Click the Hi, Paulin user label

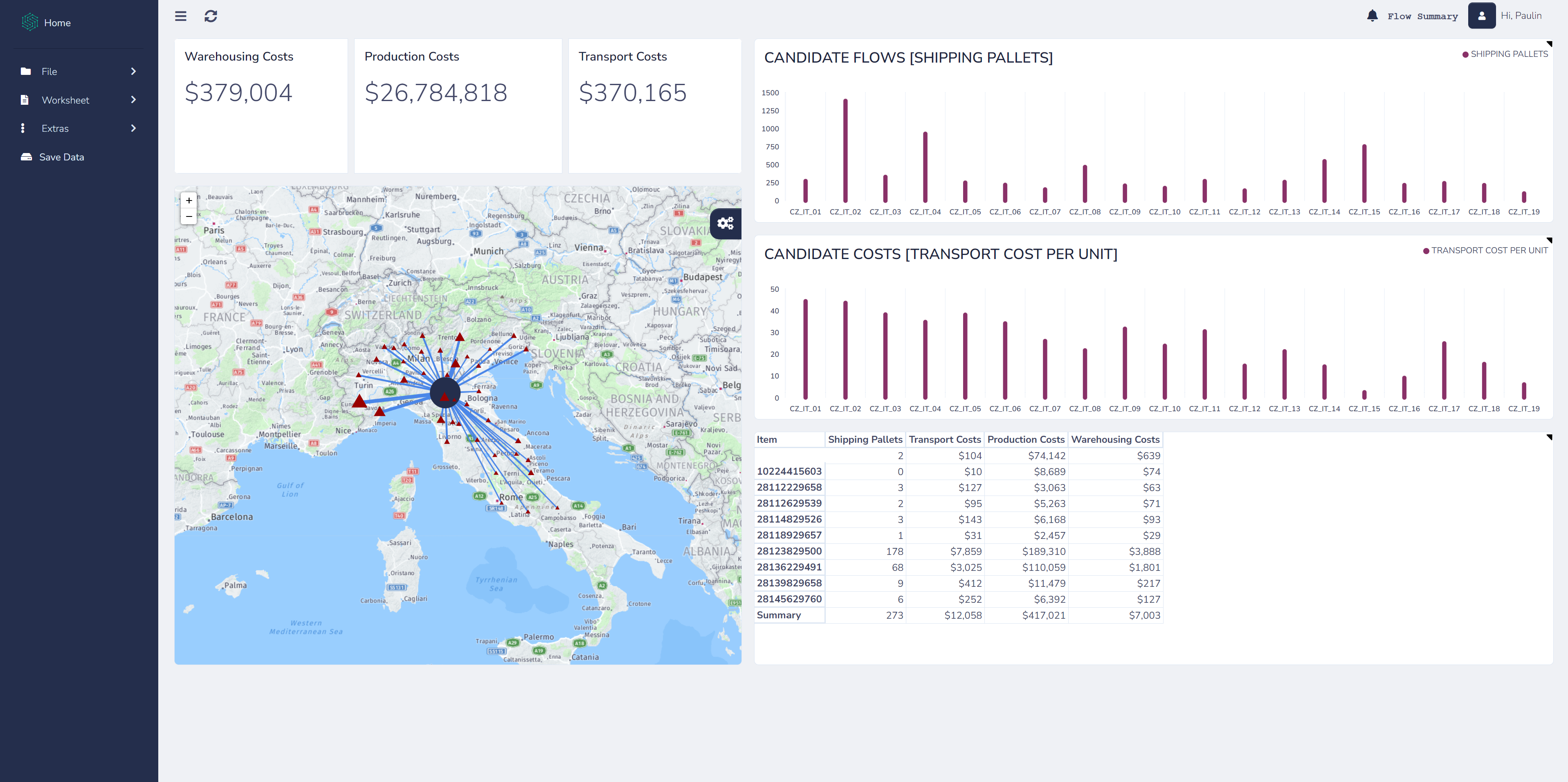[1521, 16]
